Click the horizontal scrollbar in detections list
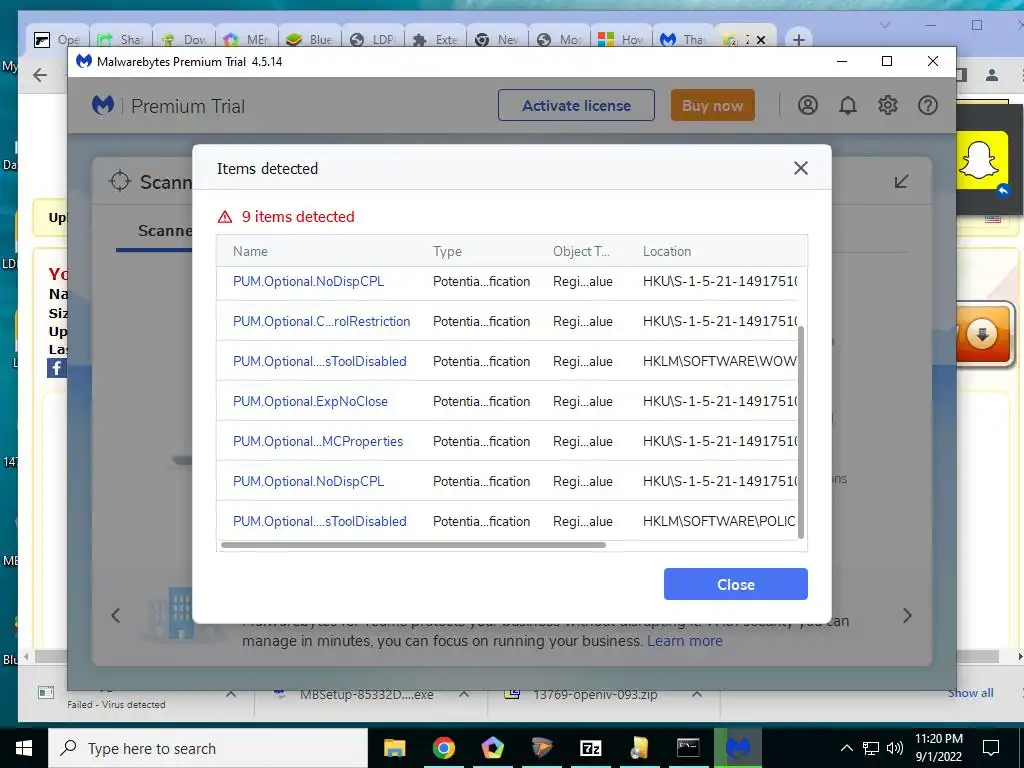Image resolution: width=1024 pixels, height=768 pixels. [x=413, y=545]
